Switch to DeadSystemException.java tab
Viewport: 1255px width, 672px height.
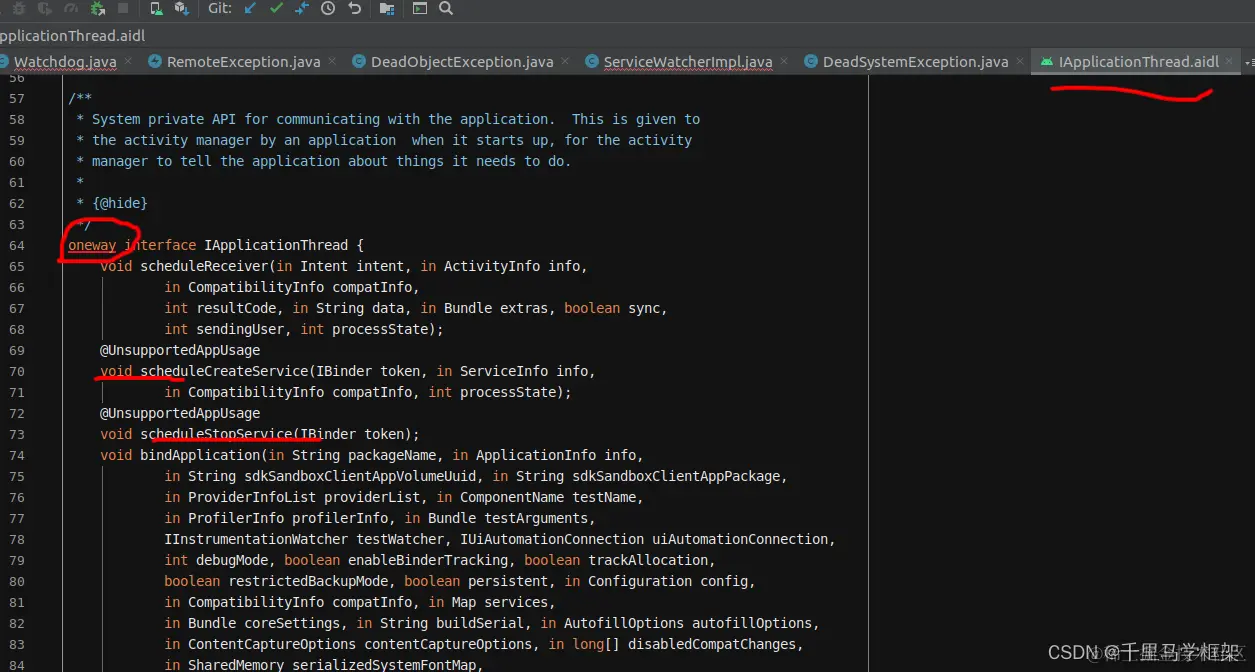point(915,61)
